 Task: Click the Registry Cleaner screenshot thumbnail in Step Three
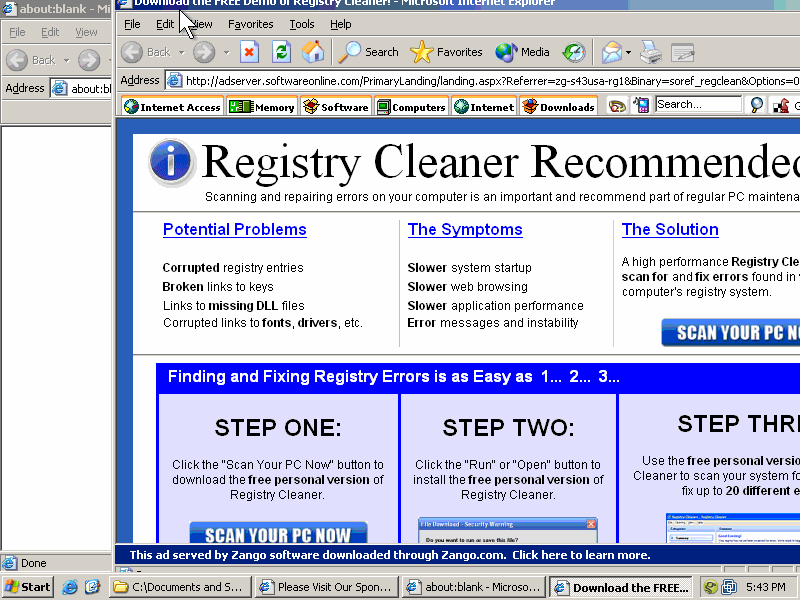pyautogui.click(x=733, y=528)
